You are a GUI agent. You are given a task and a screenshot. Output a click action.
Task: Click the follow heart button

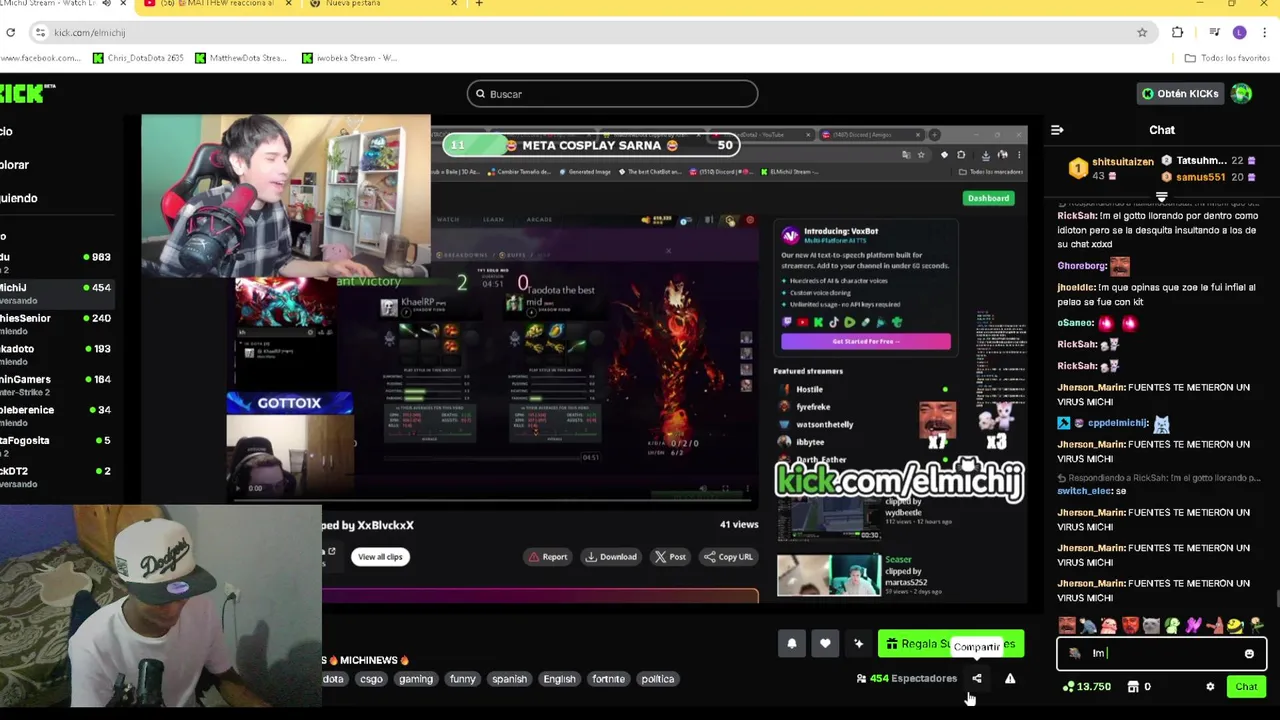pyautogui.click(x=825, y=644)
